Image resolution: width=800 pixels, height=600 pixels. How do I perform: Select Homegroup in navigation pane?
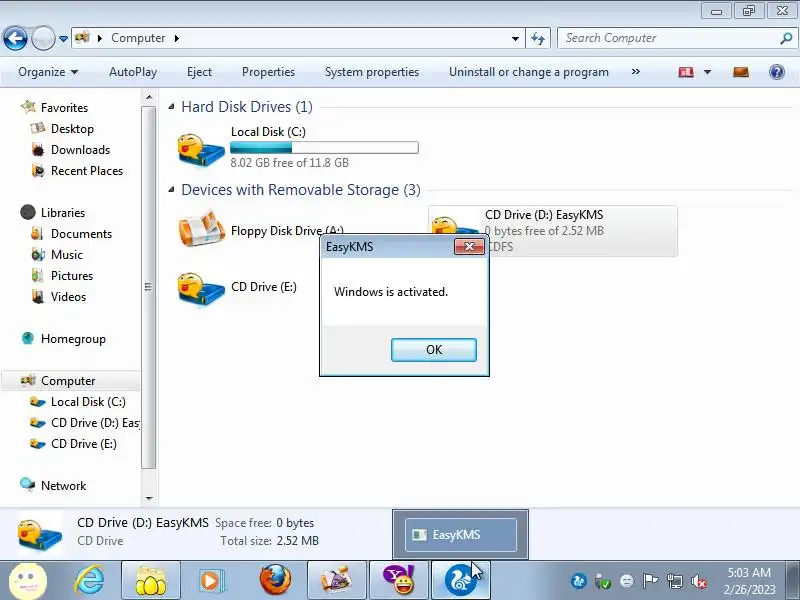(x=73, y=339)
